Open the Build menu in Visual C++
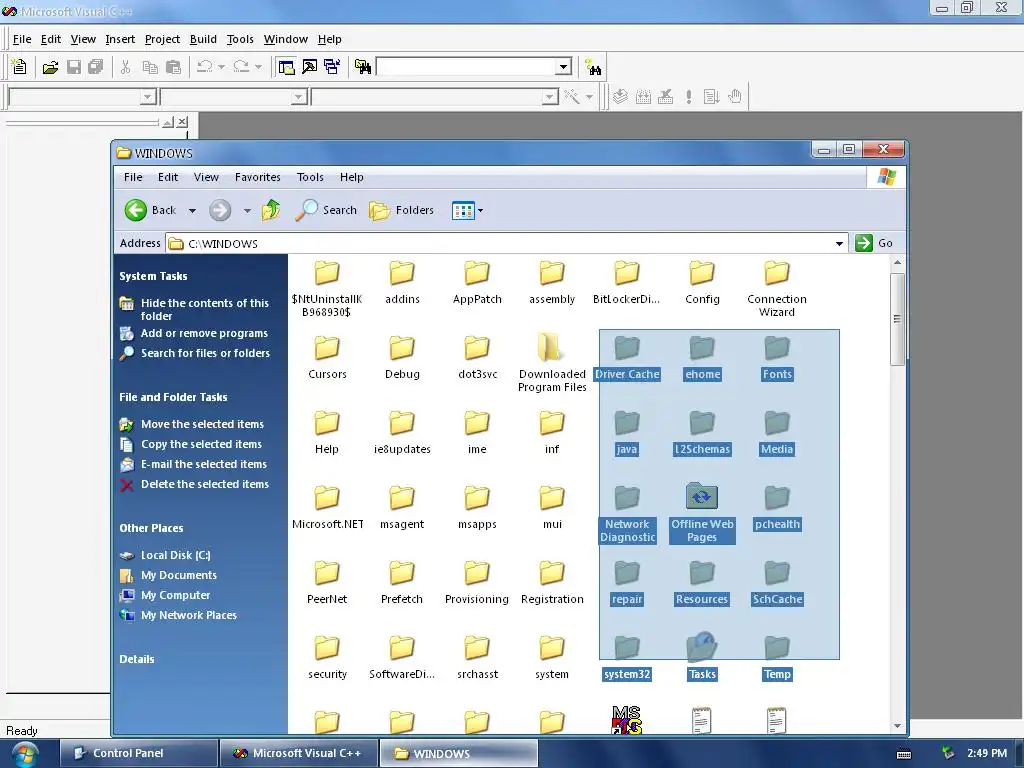This screenshot has height=768, width=1024. (203, 39)
